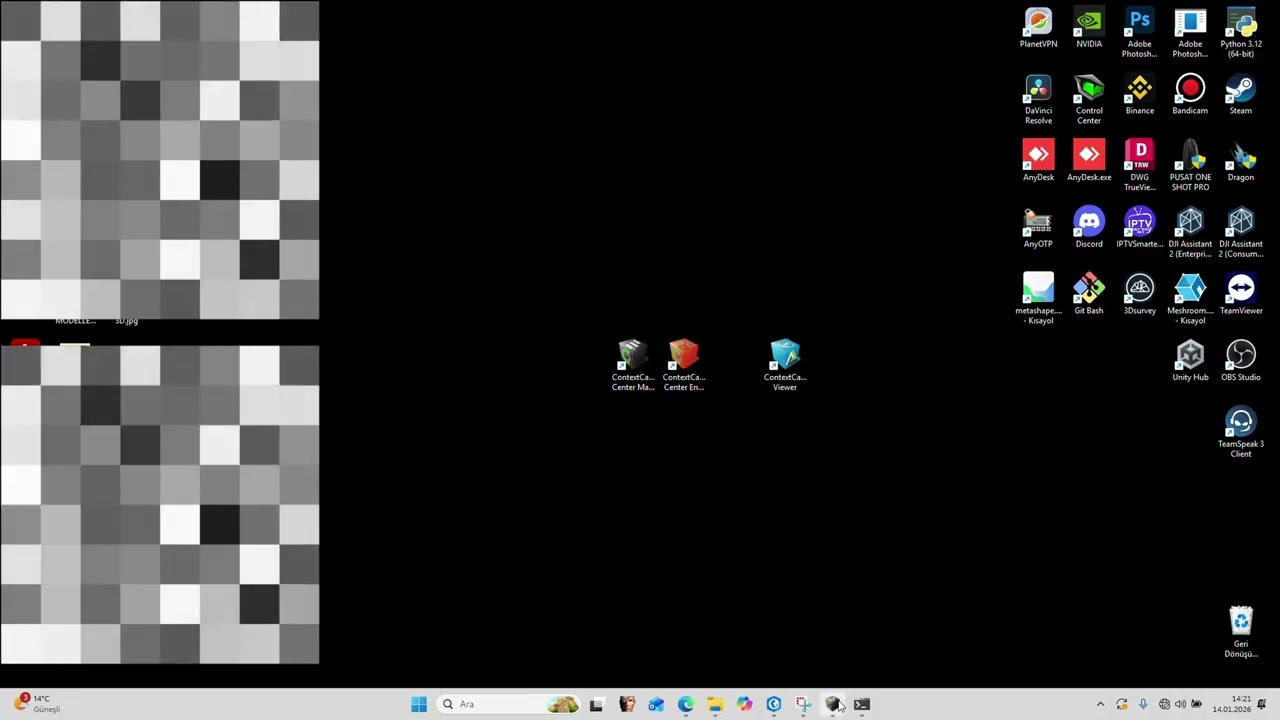Open the clock showing 14:21 date panel
The width and height of the screenshot is (1280, 720).
[x=1232, y=704]
